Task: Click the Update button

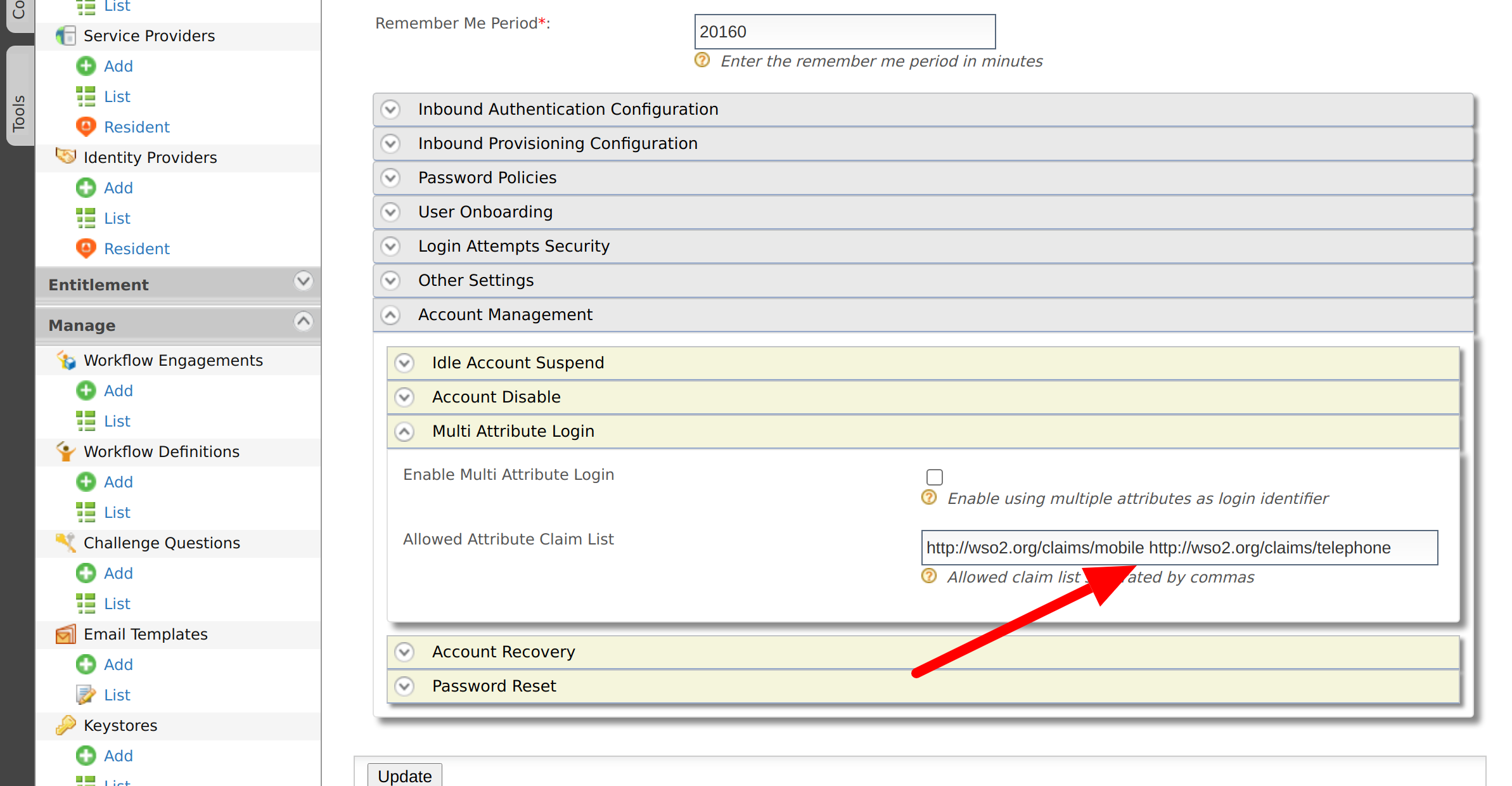Action: point(404,776)
